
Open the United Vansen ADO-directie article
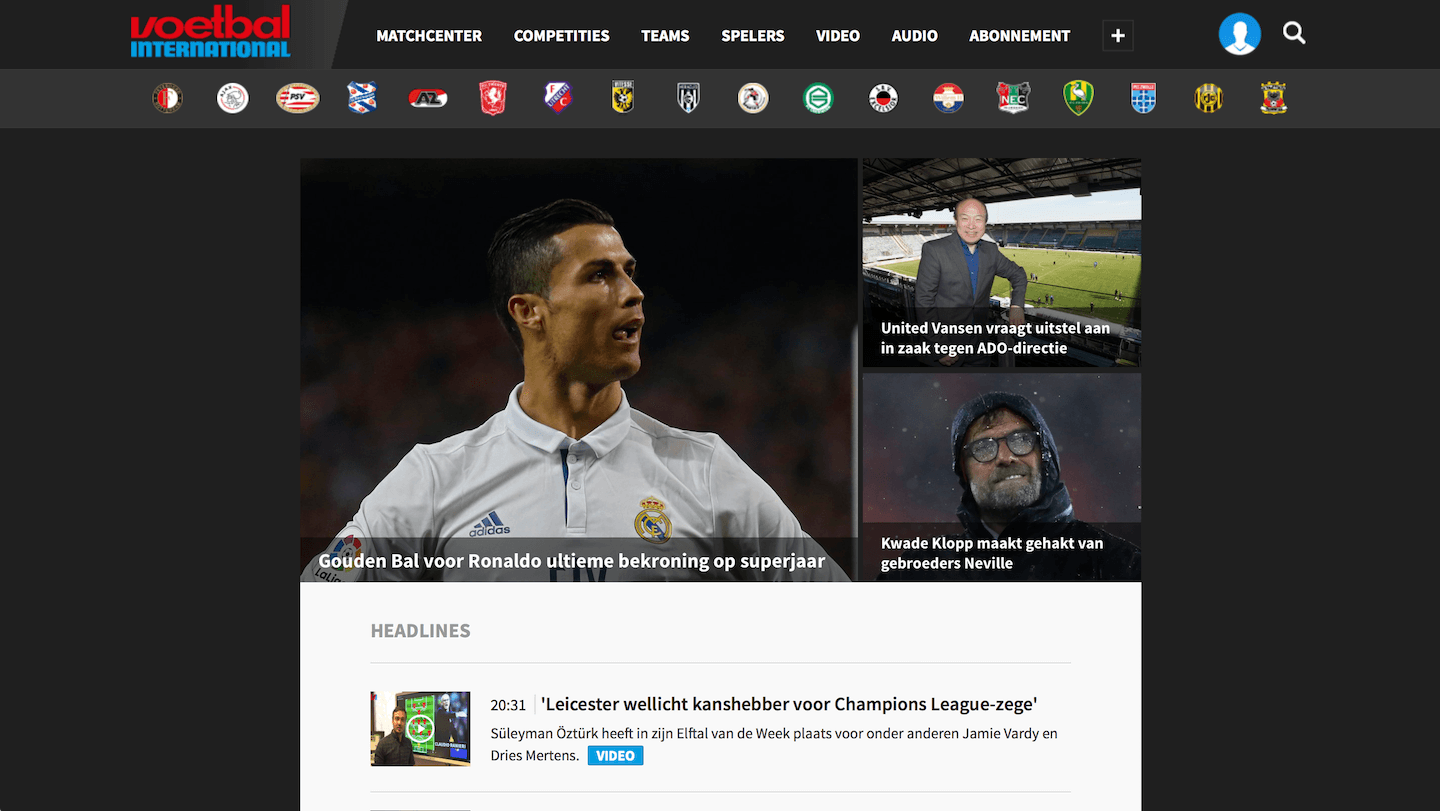1001,263
